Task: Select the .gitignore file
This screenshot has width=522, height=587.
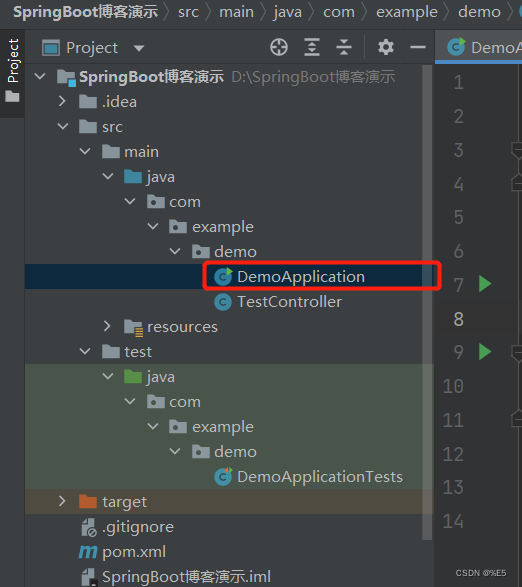Action: 138,527
